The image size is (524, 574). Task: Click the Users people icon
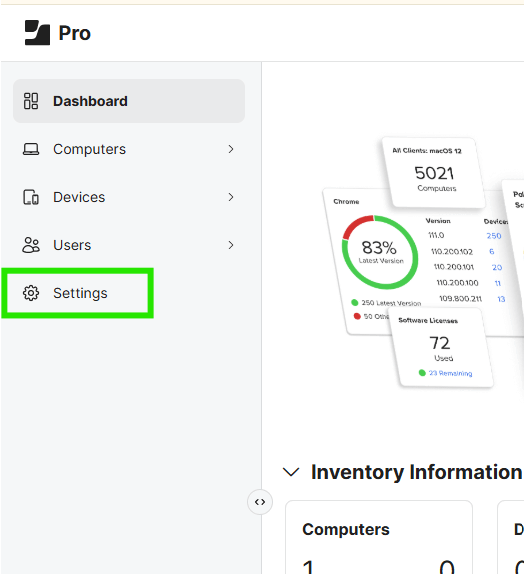[x=31, y=245]
